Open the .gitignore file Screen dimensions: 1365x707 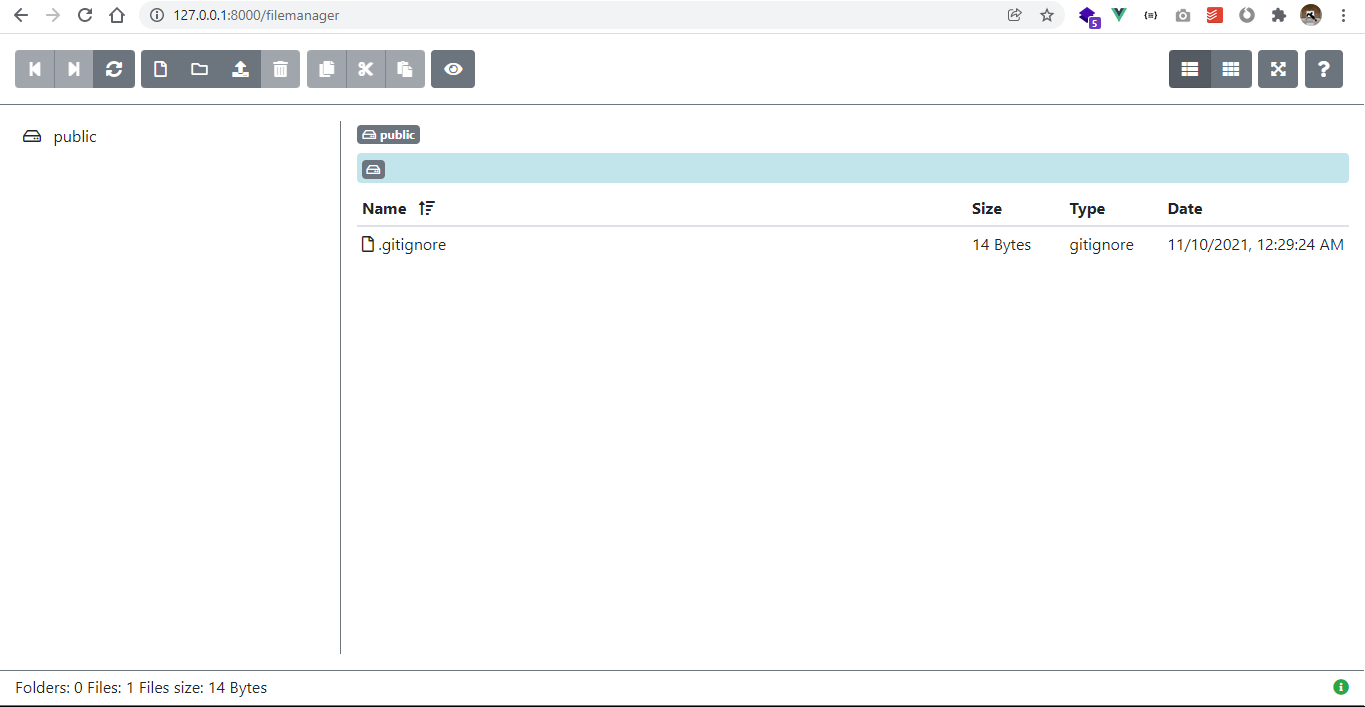coord(411,244)
